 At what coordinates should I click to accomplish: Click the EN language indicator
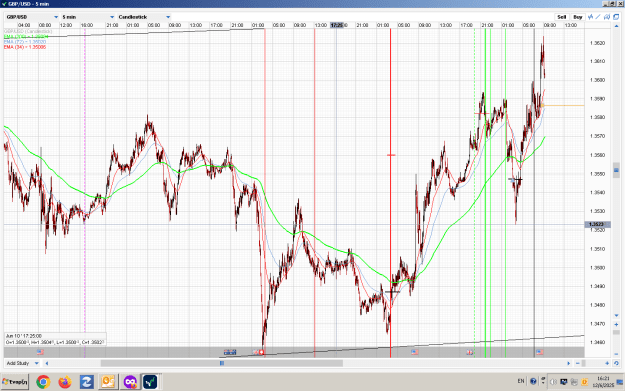click(521, 381)
